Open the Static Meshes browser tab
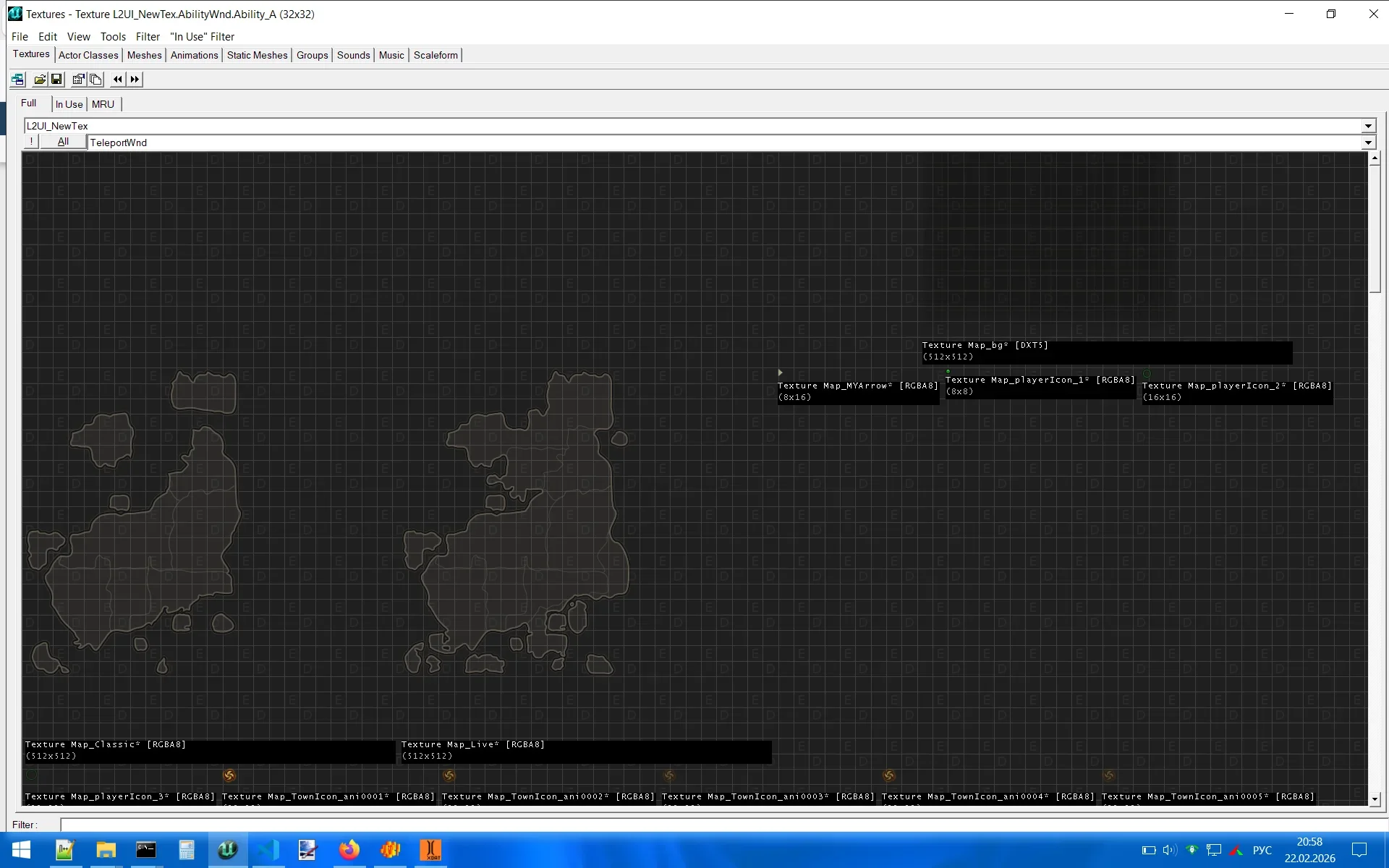The height and width of the screenshot is (868, 1389). (x=257, y=55)
